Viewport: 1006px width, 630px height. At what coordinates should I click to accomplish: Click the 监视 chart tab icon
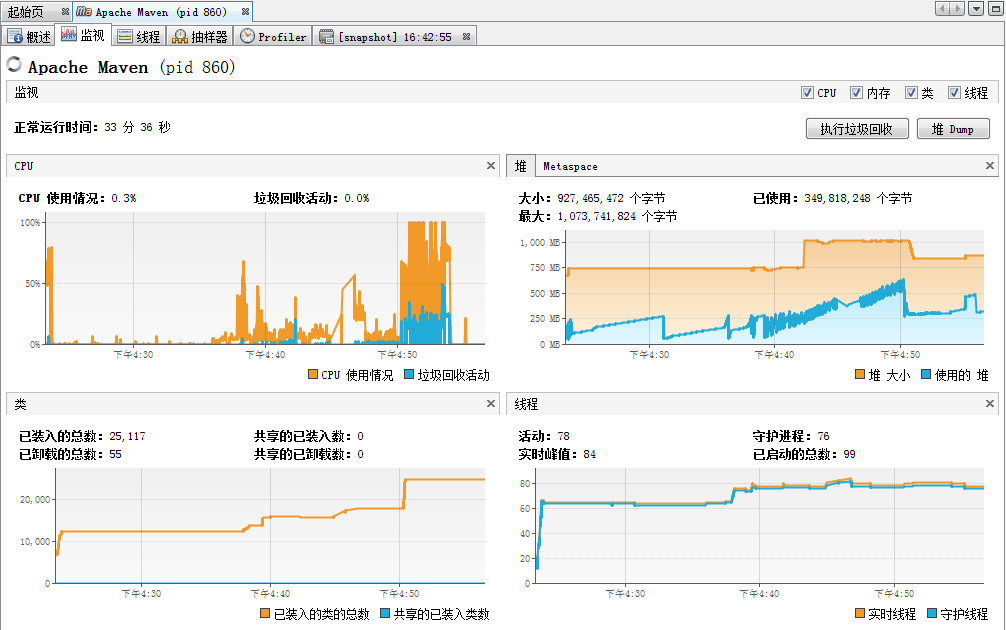pyautogui.click(x=69, y=35)
